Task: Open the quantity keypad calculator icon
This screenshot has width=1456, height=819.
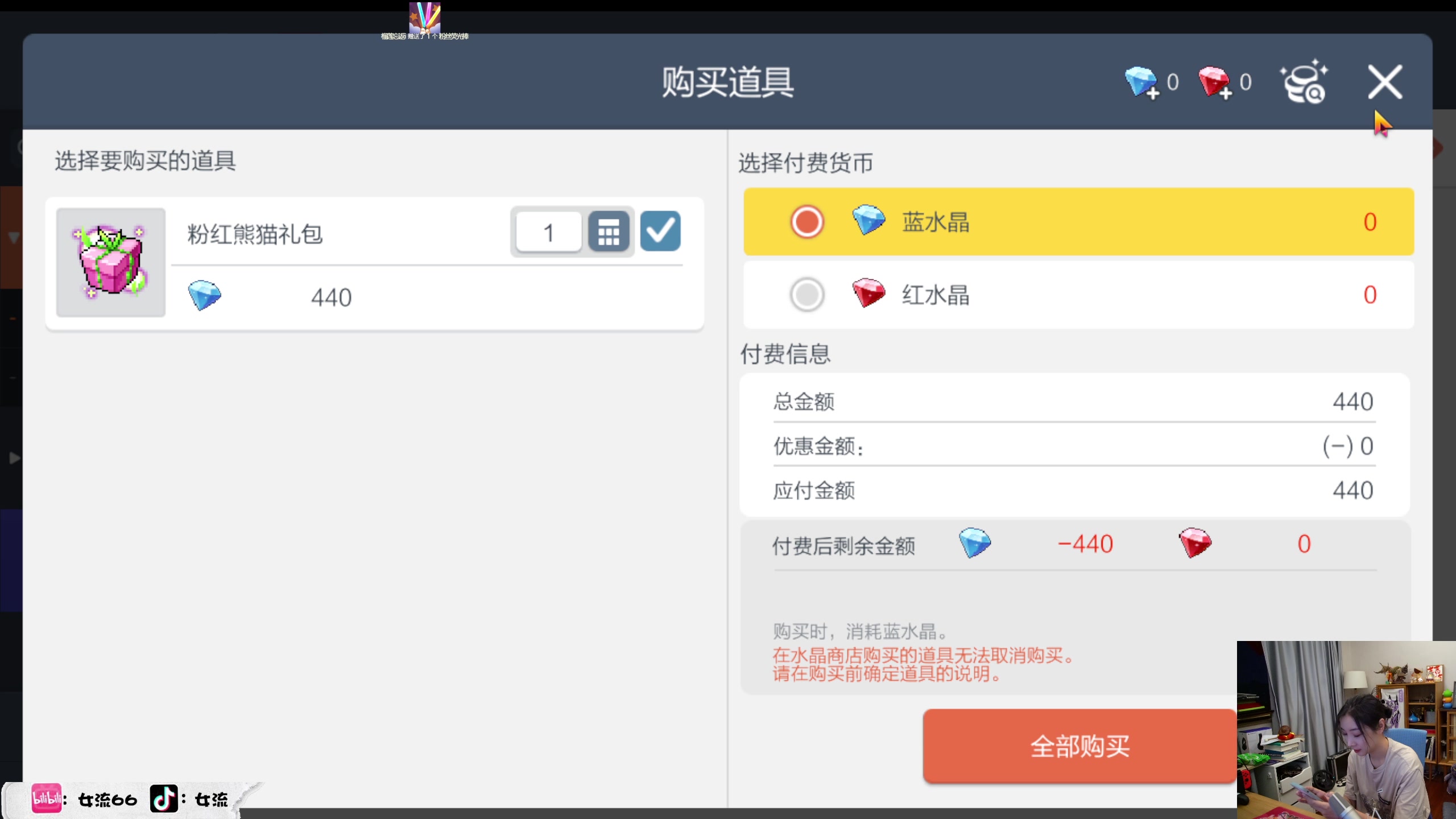Action: point(609,231)
